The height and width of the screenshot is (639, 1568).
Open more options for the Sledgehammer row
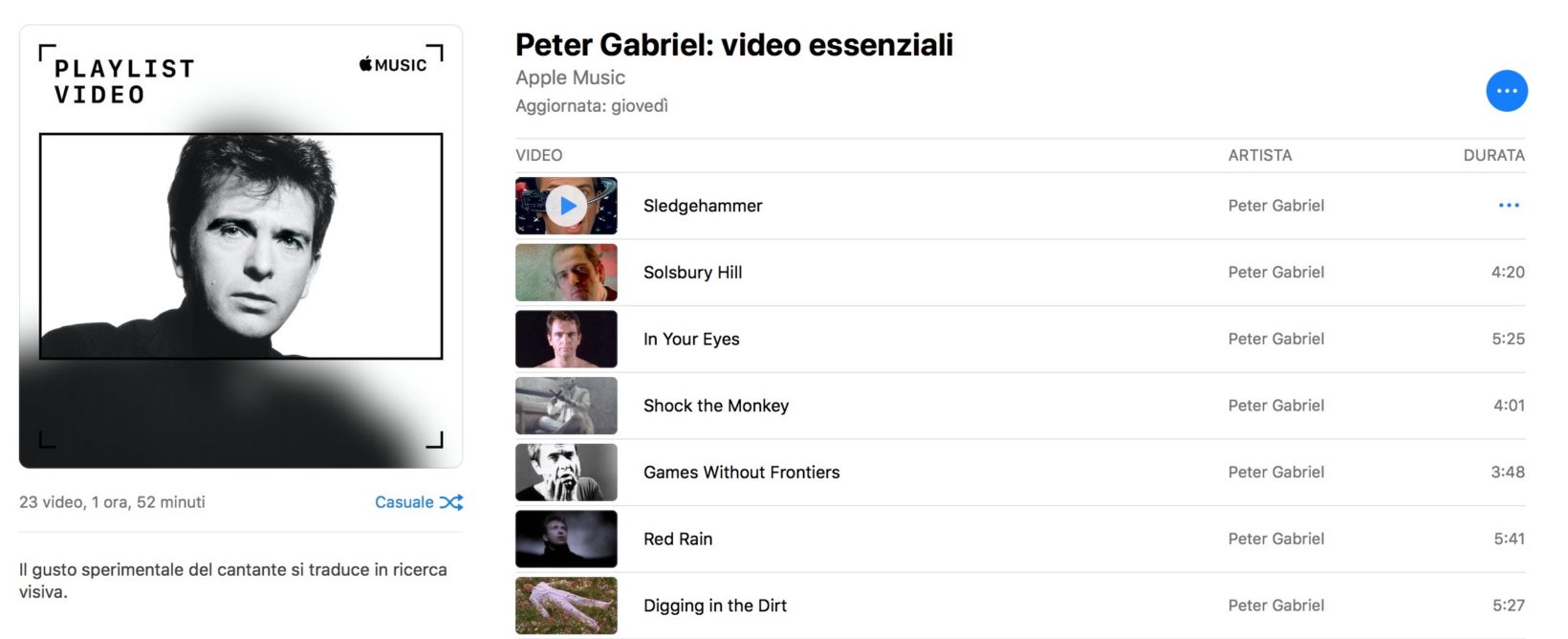(x=1508, y=206)
